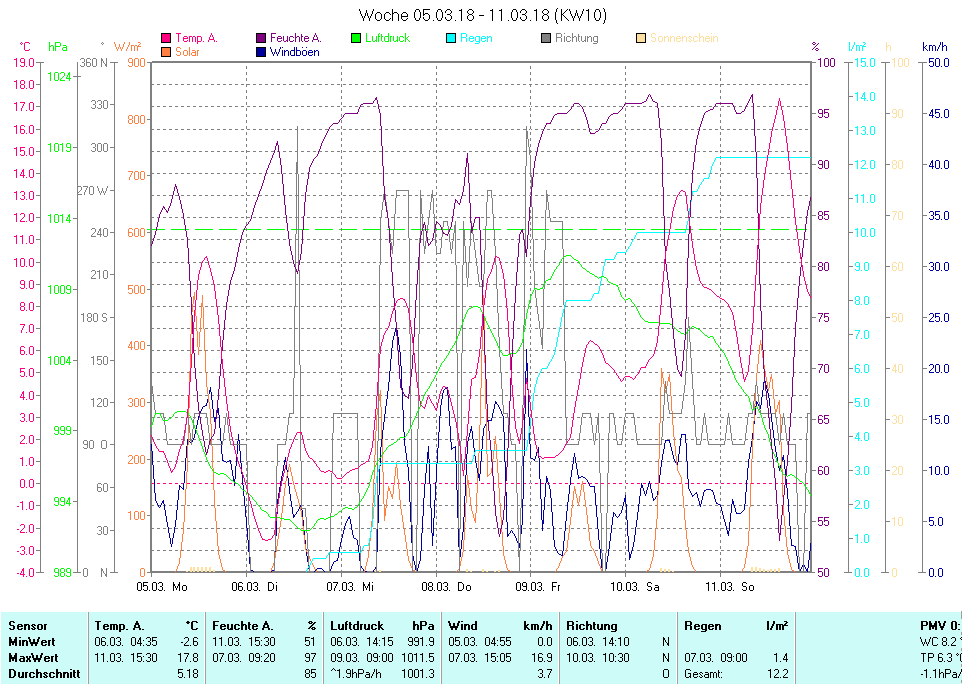Click the 'l/m²' rain axis unit
The image size is (962, 684).
pyautogui.click(x=857, y=47)
